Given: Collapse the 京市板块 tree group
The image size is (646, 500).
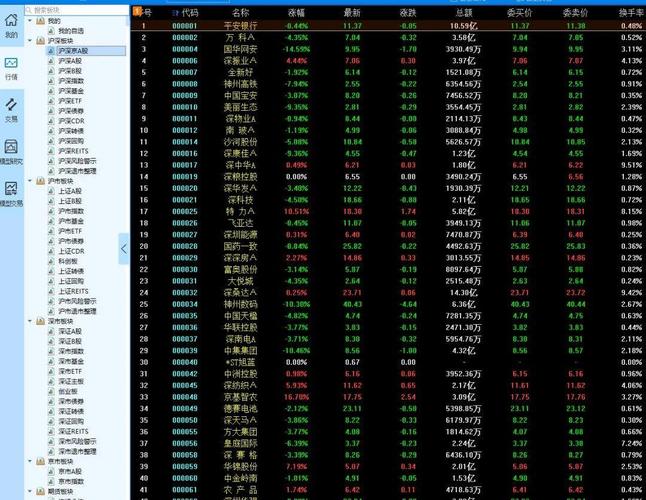Looking at the screenshot, I should tap(30, 461).
